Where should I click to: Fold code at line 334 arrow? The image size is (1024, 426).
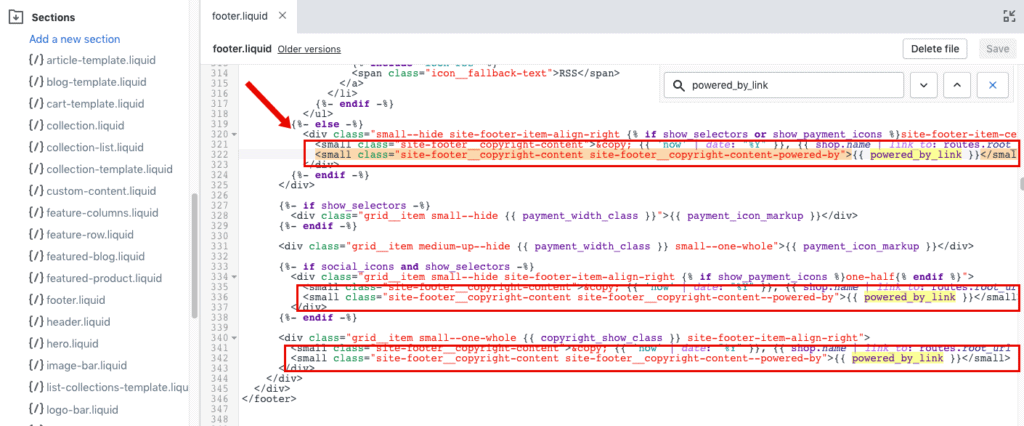coord(234,276)
